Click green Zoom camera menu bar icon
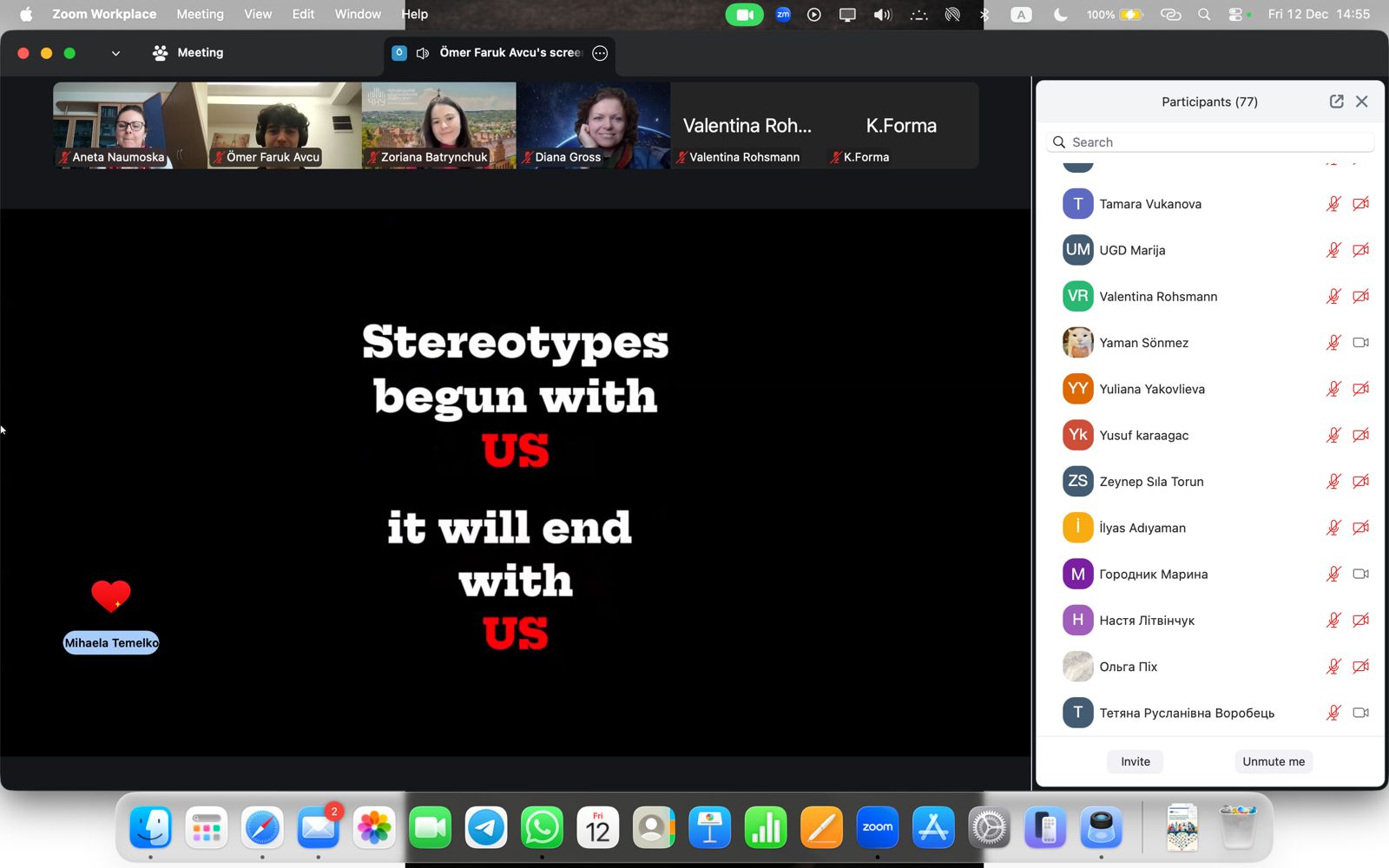1389x868 pixels. (x=744, y=15)
